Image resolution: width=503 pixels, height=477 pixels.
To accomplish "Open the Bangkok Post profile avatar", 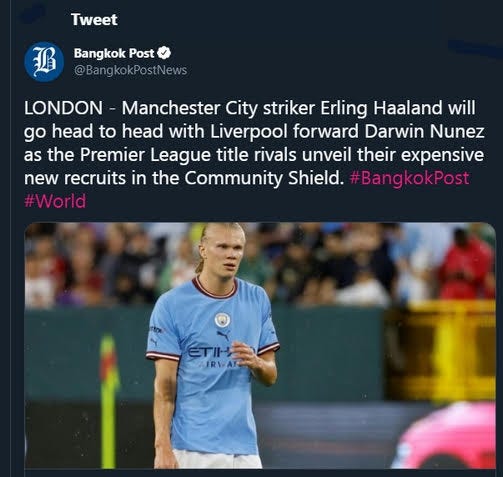I will (x=44, y=62).
